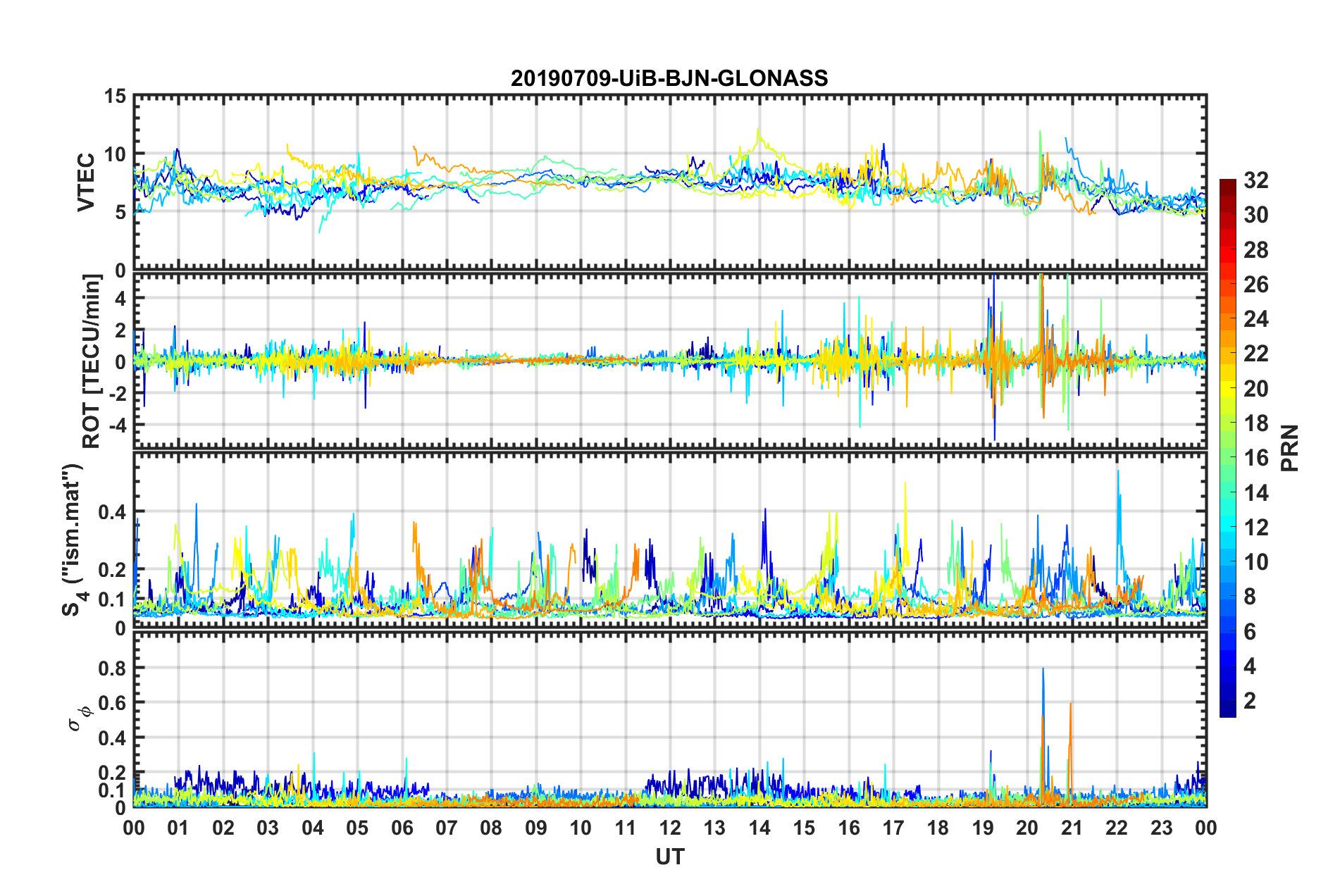Click the PRN colorbar label
The image size is (1340, 896).
1290,448
